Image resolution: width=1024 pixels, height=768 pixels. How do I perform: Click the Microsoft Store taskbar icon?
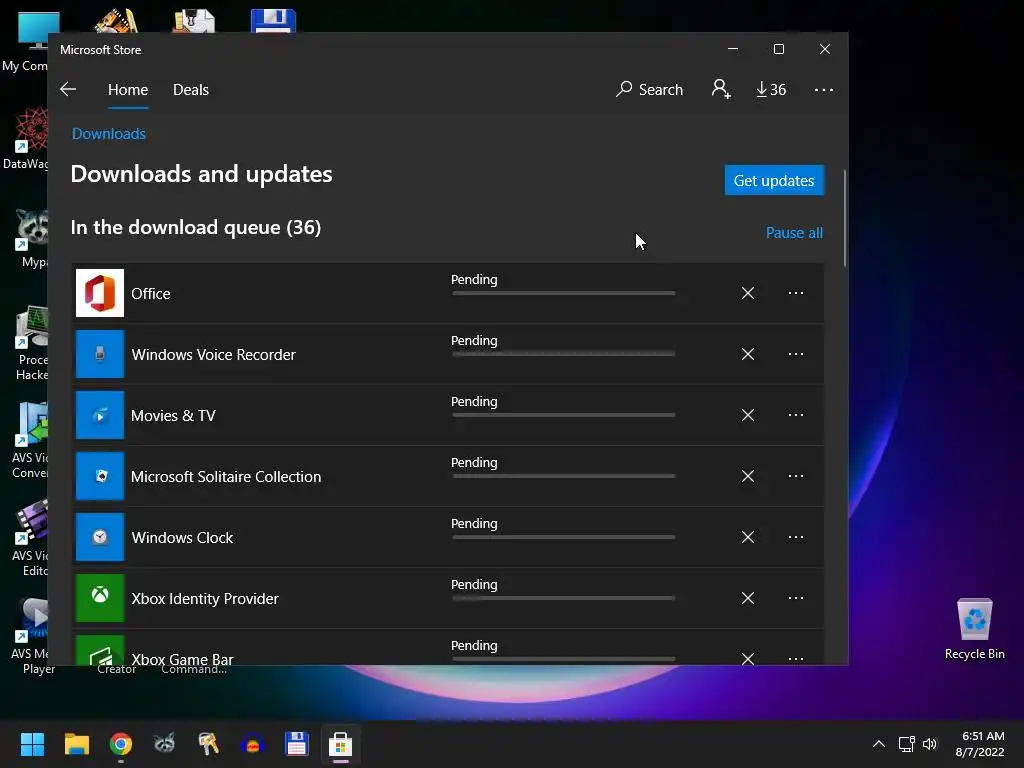[340, 744]
